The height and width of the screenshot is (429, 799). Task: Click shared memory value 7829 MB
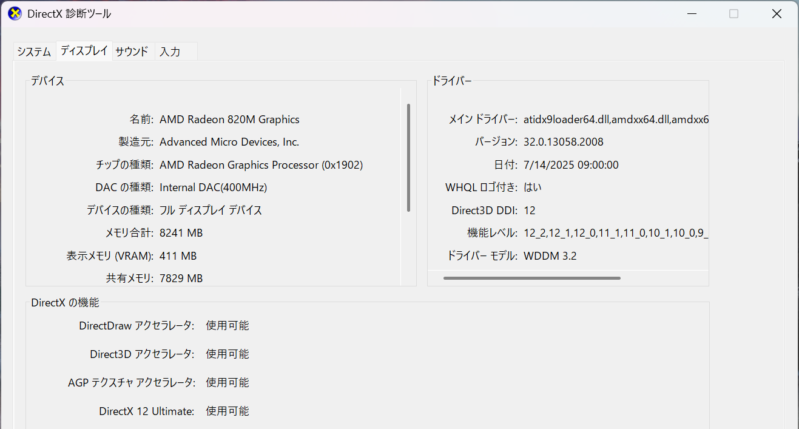point(181,278)
